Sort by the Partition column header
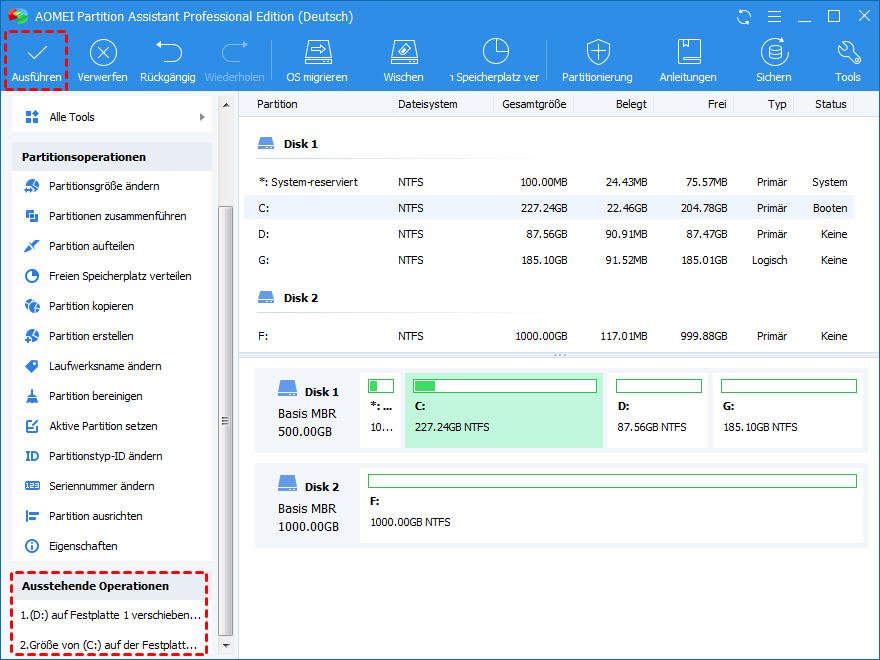The image size is (880, 660). pyautogui.click(x=277, y=104)
